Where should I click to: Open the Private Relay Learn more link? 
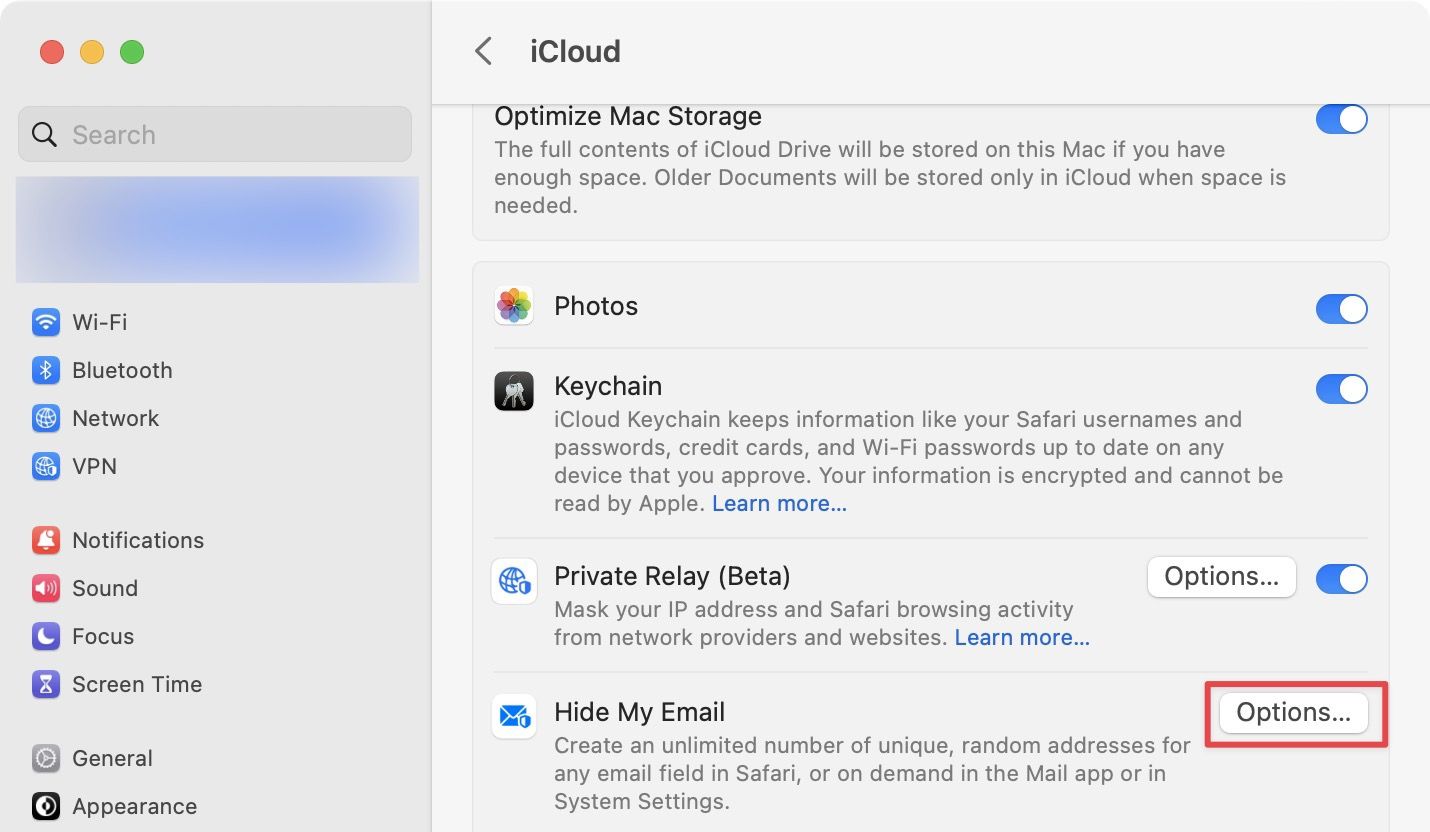1021,637
